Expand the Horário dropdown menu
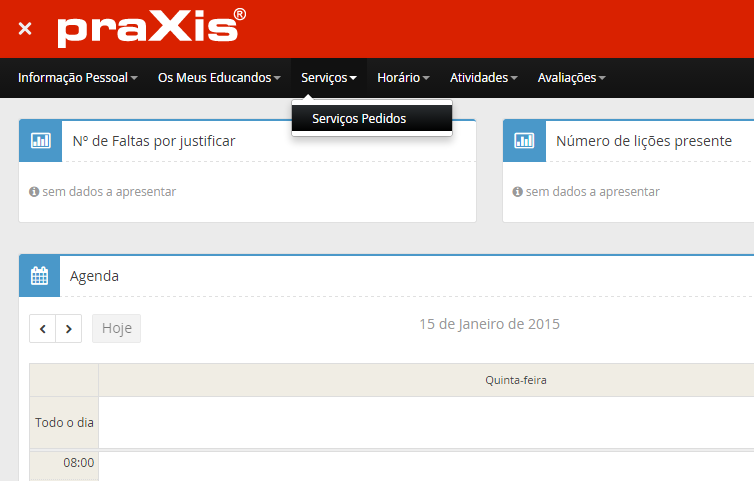The width and height of the screenshot is (754, 481). coord(403,78)
